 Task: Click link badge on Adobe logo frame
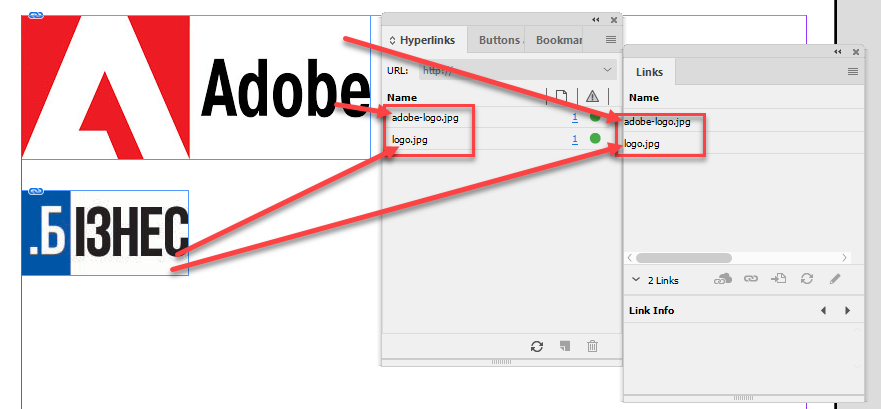[x=36, y=15]
